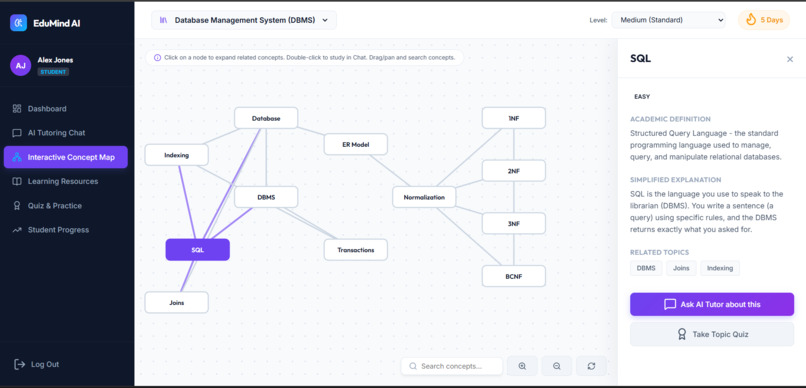Click the AI Tutoring Chat bubble icon
Image resolution: width=806 pixels, height=388 pixels.
17,133
